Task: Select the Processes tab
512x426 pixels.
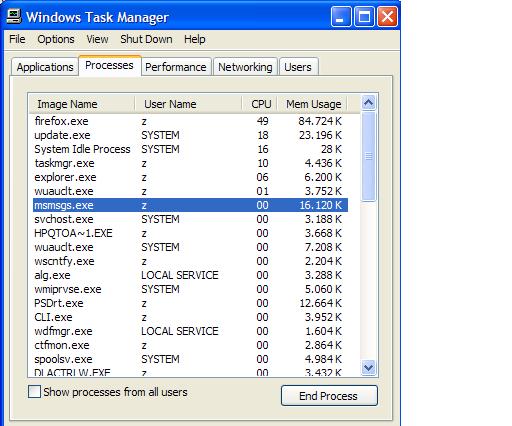Action: point(109,65)
